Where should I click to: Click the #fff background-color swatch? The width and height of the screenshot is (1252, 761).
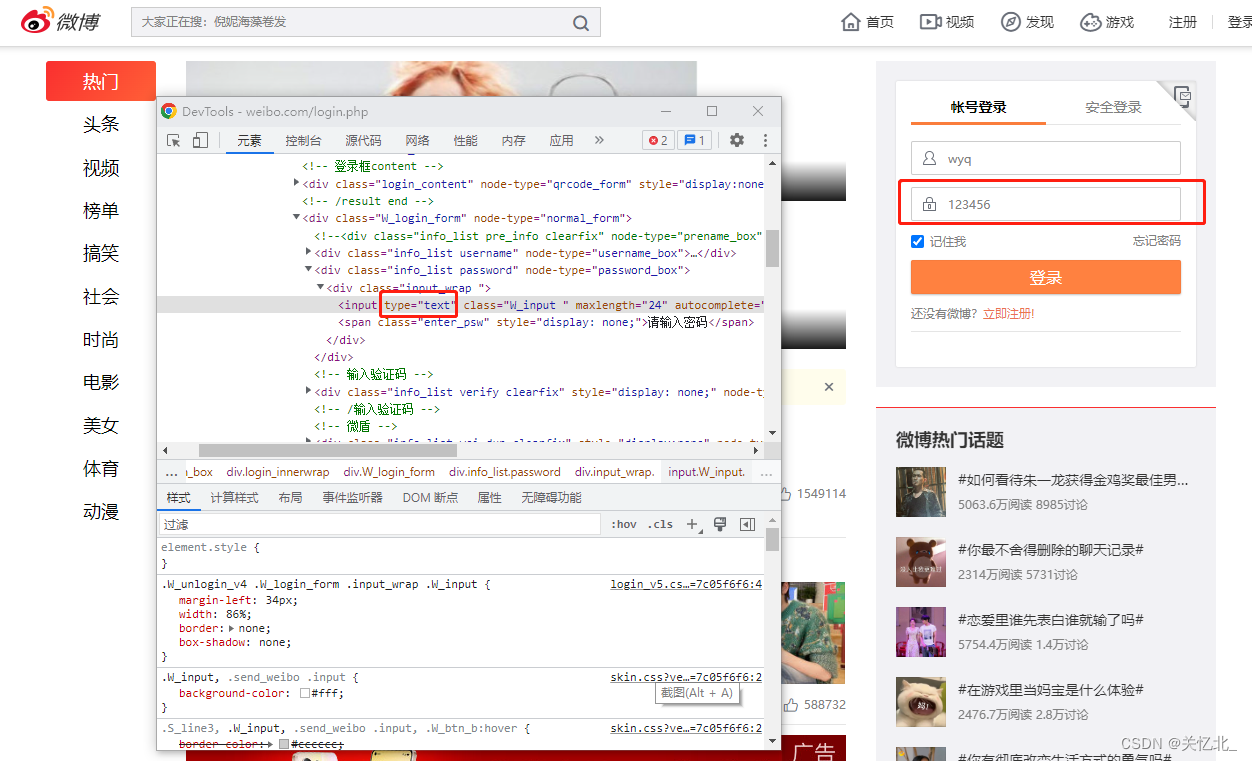305,693
